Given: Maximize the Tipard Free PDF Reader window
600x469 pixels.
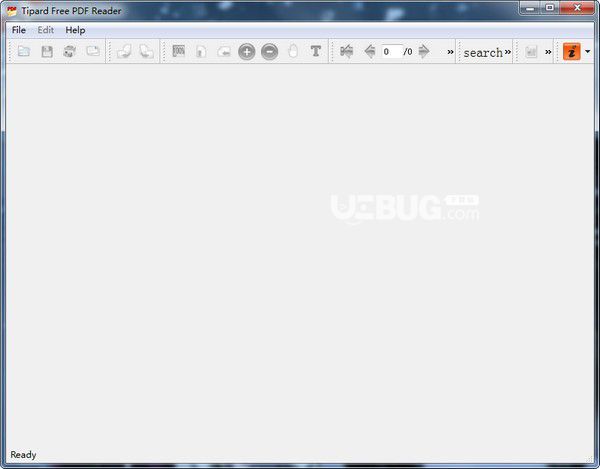Looking at the screenshot, I should (550, 8).
